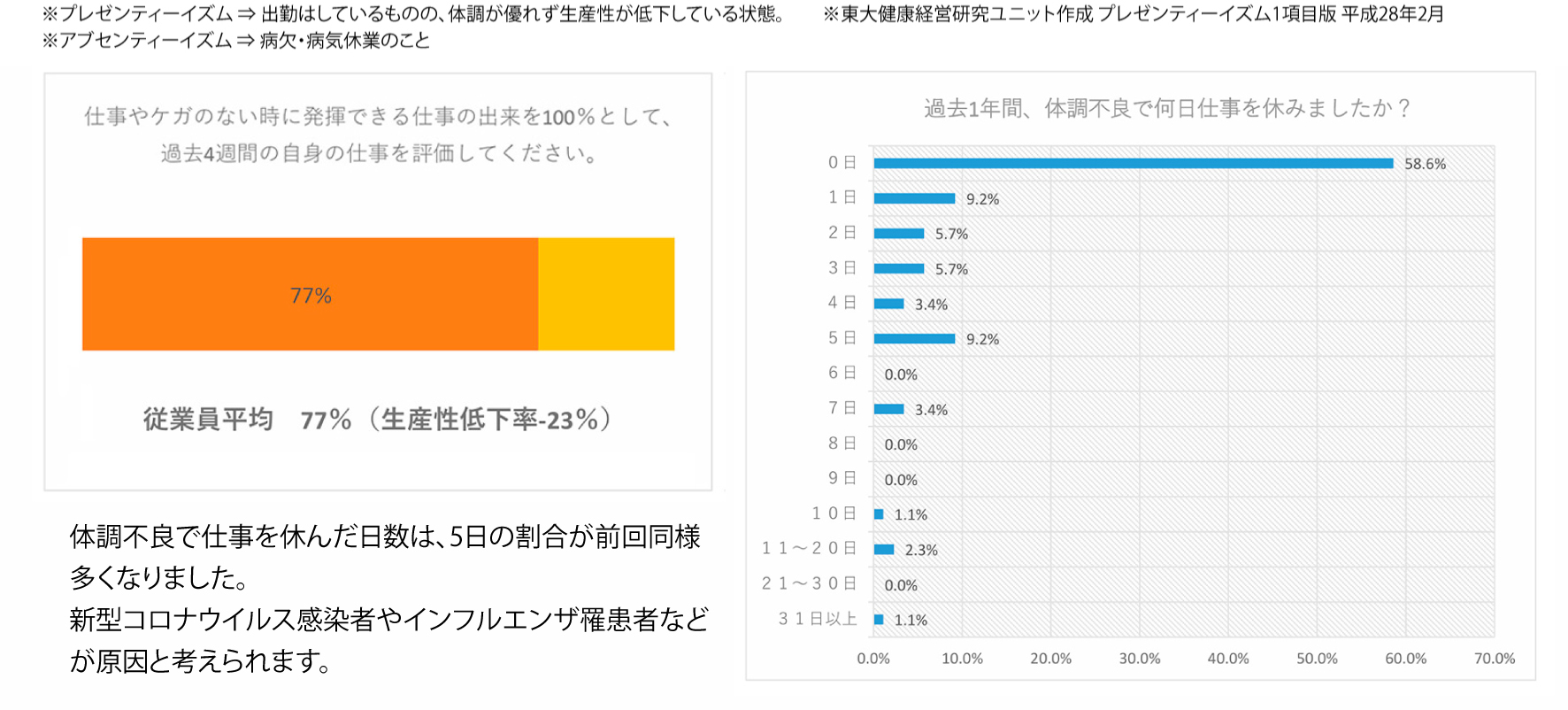Click the blue bar for 0日
Image resolution: width=1568 pixels, height=710 pixels.
click(x=1133, y=163)
